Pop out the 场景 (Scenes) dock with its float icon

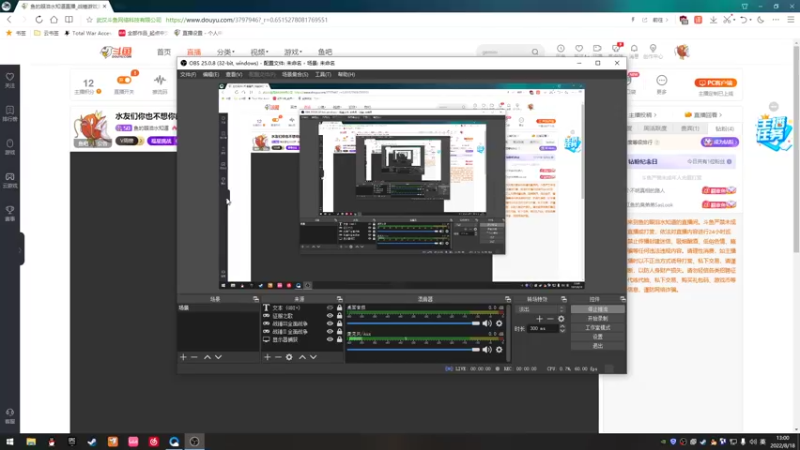click(256, 299)
